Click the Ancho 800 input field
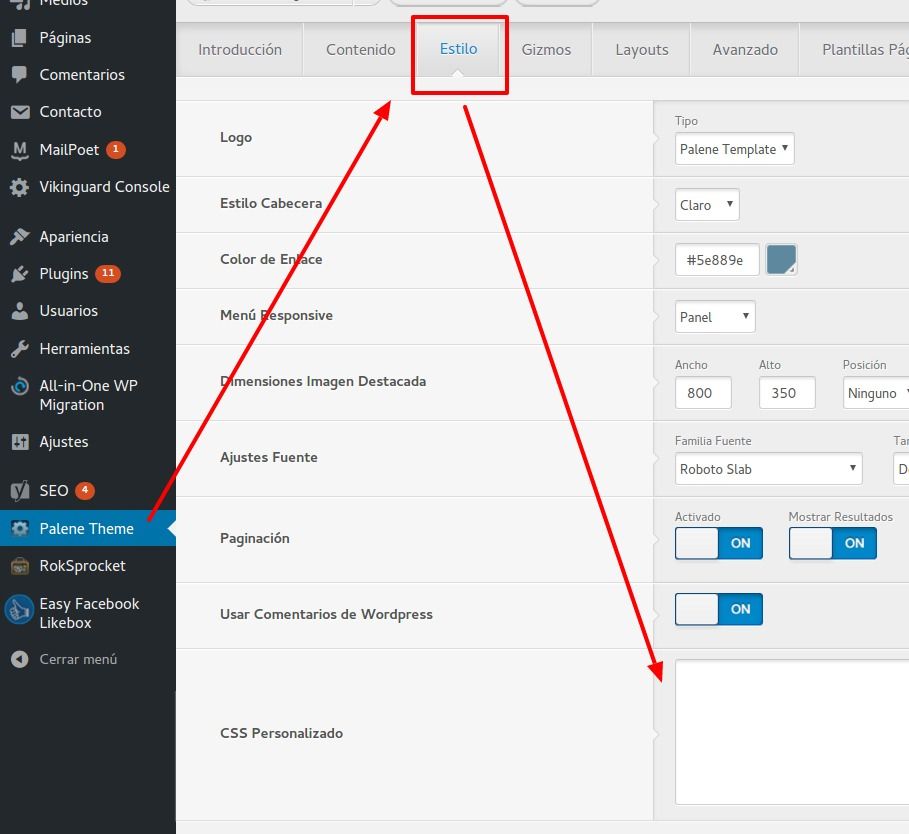This screenshot has width=909, height=834. [x=703, y=393]
